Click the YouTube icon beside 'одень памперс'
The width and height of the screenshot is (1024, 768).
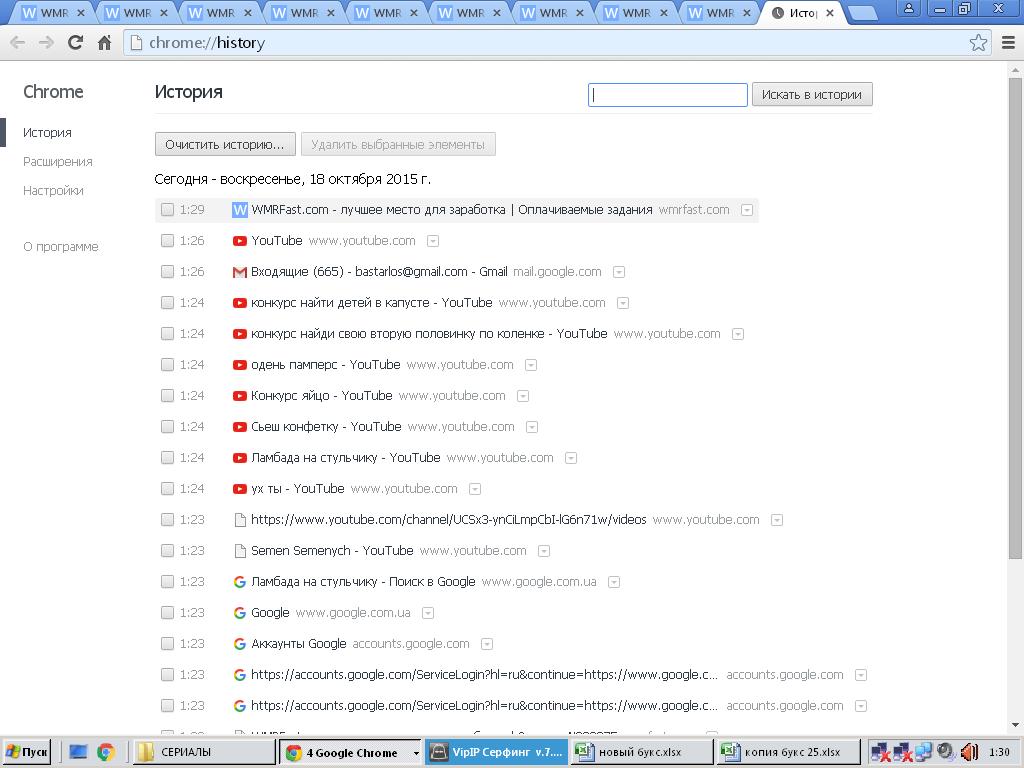click(x=240, y=364)
